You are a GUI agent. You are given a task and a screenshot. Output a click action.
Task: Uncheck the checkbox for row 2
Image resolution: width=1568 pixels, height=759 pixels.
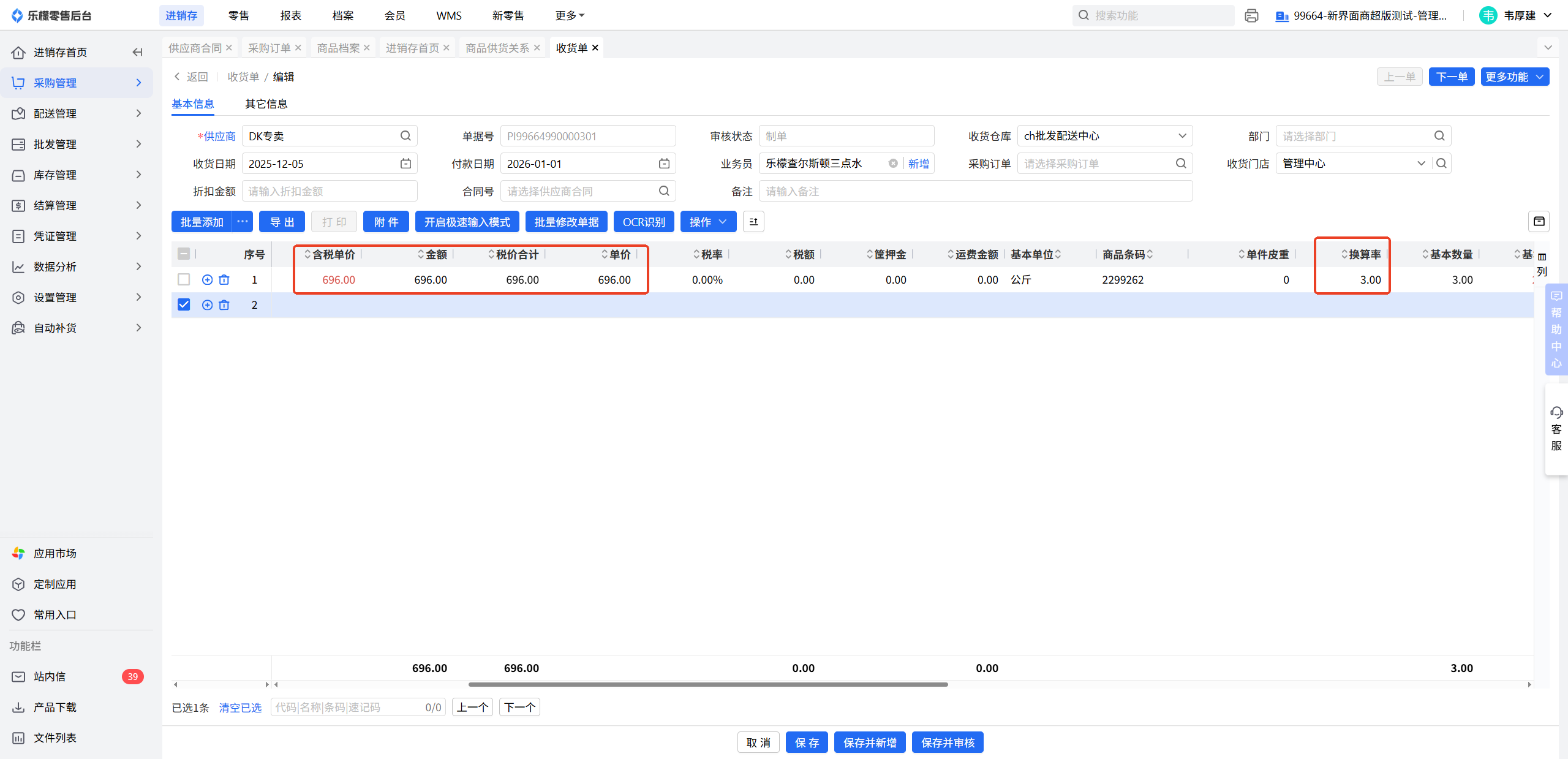click(184, 305)
